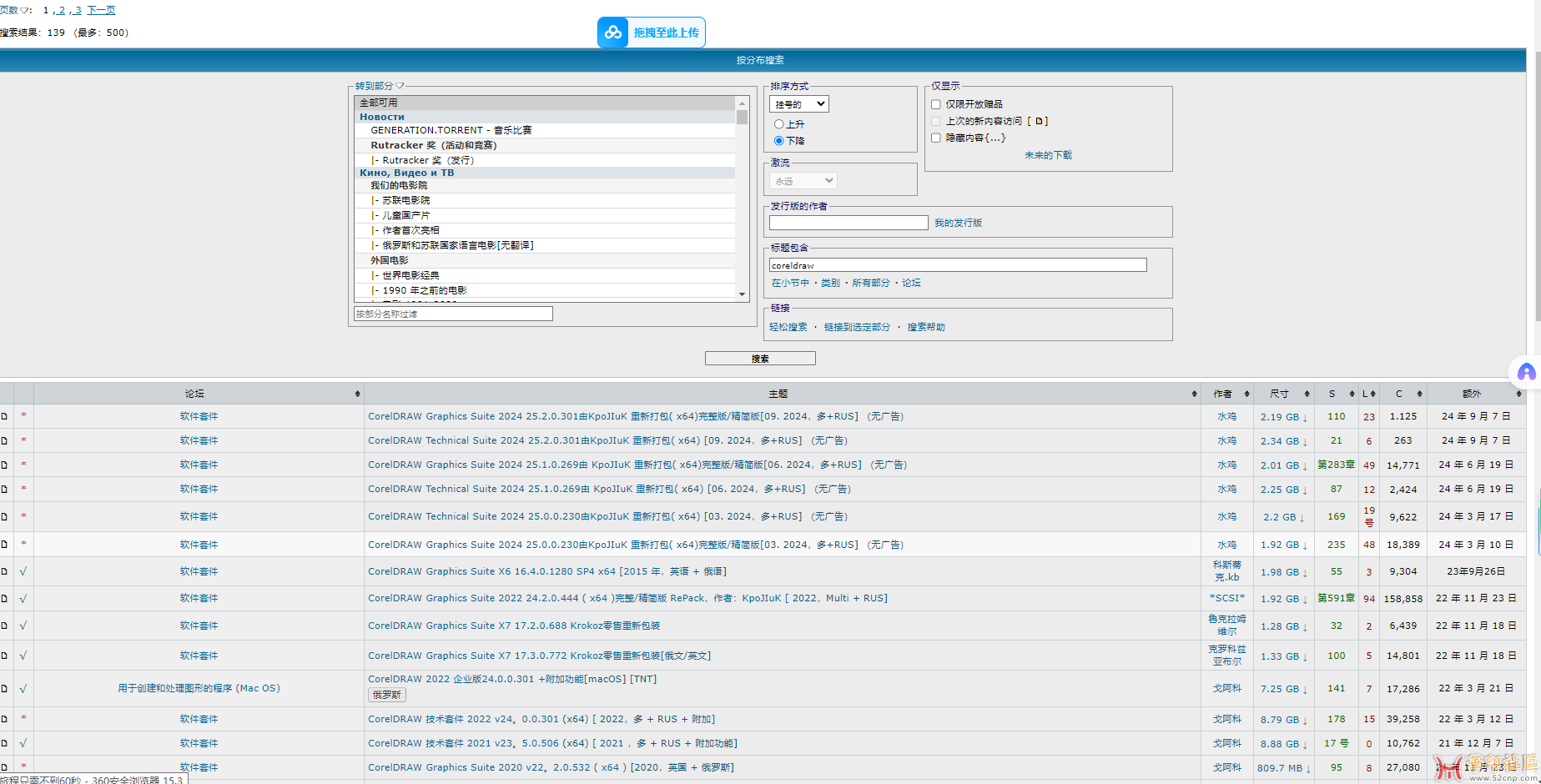Download the 2.19 GB torrent via arrow

(x=1305, y=417)
